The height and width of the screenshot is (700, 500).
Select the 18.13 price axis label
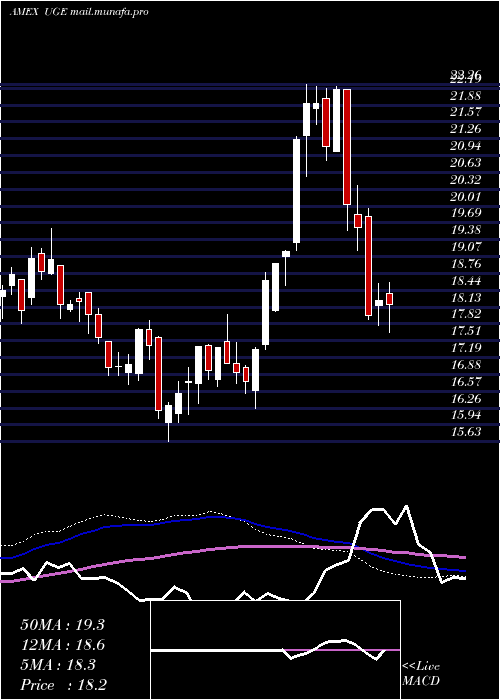coord(466,298)
